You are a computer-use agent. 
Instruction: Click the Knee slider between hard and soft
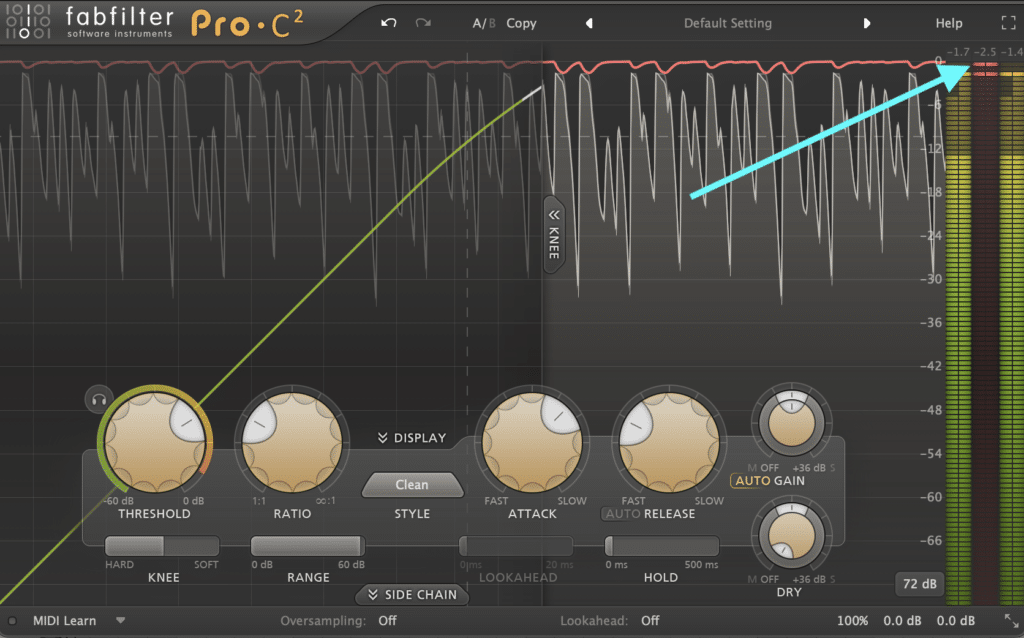click(162, 546)
